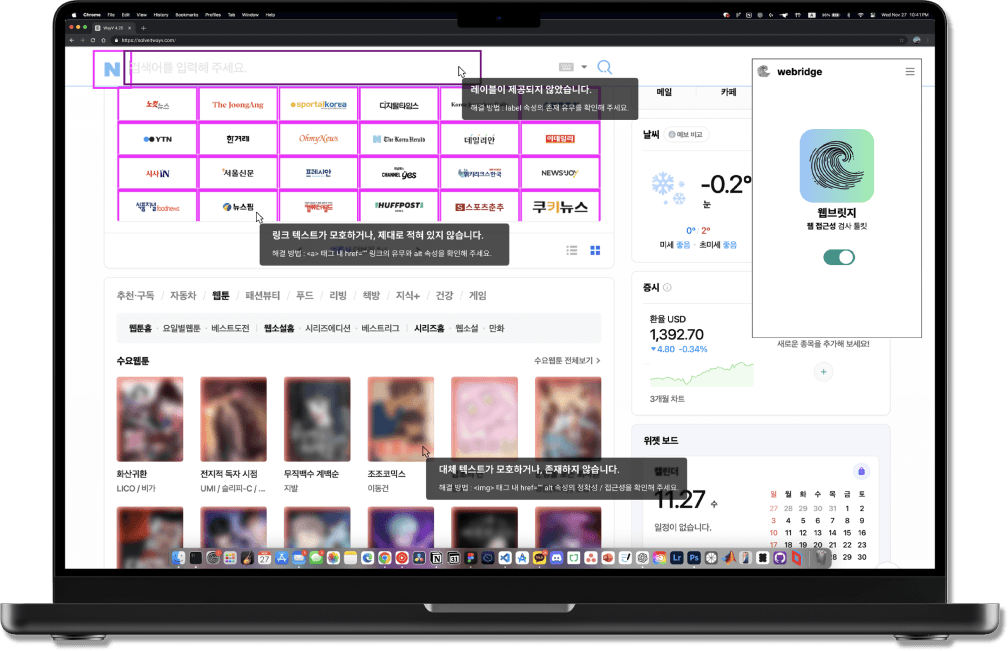This screenshot has height=651, width=1008.
Task: Click the plus button to add stock
Action: click(x=824, y=371)
